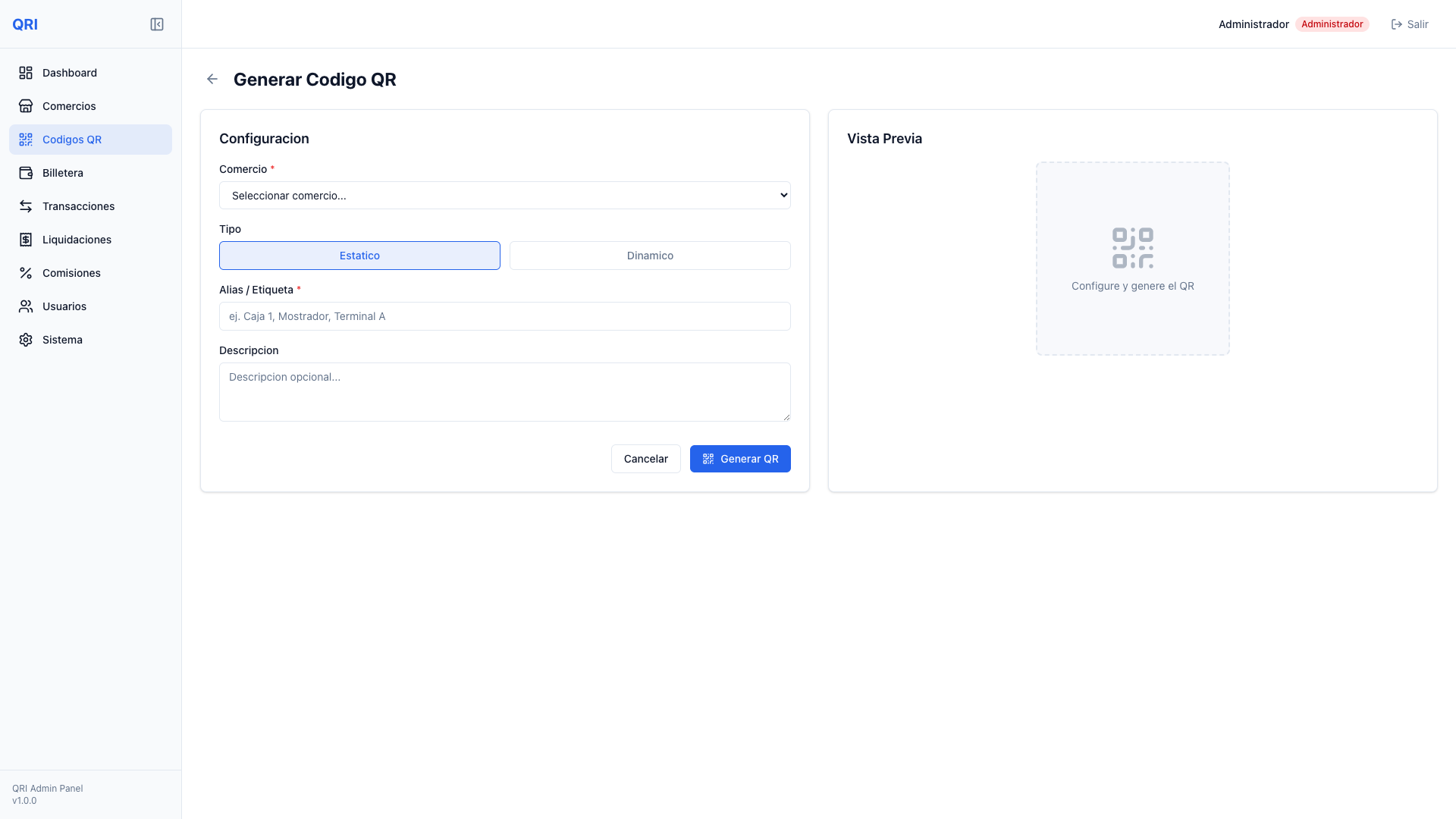Click the Dashboard grid icon
Image resolution: width=1456 pixels, height=819 pixels.
point(26,73)
